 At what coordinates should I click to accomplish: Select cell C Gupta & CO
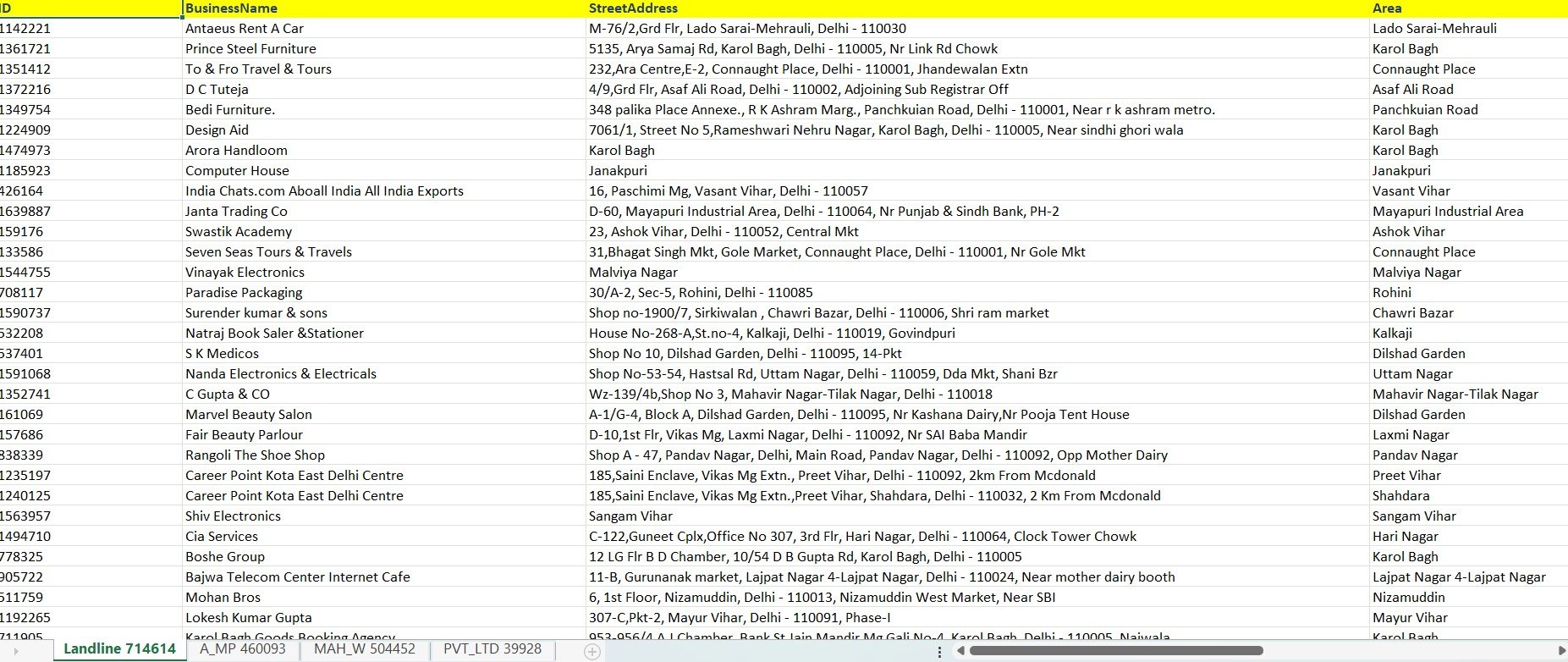tap(383, 394)
